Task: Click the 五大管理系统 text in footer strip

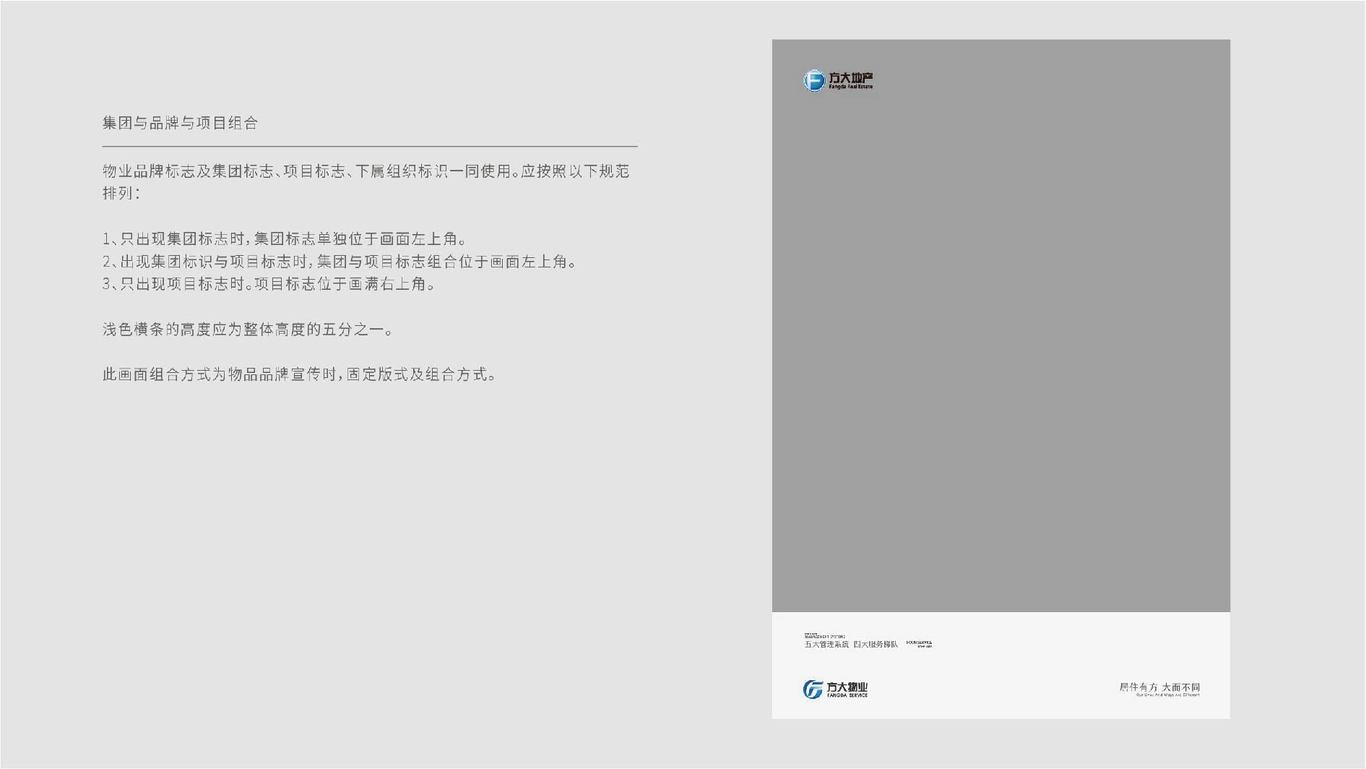Action: click(826, 644)
